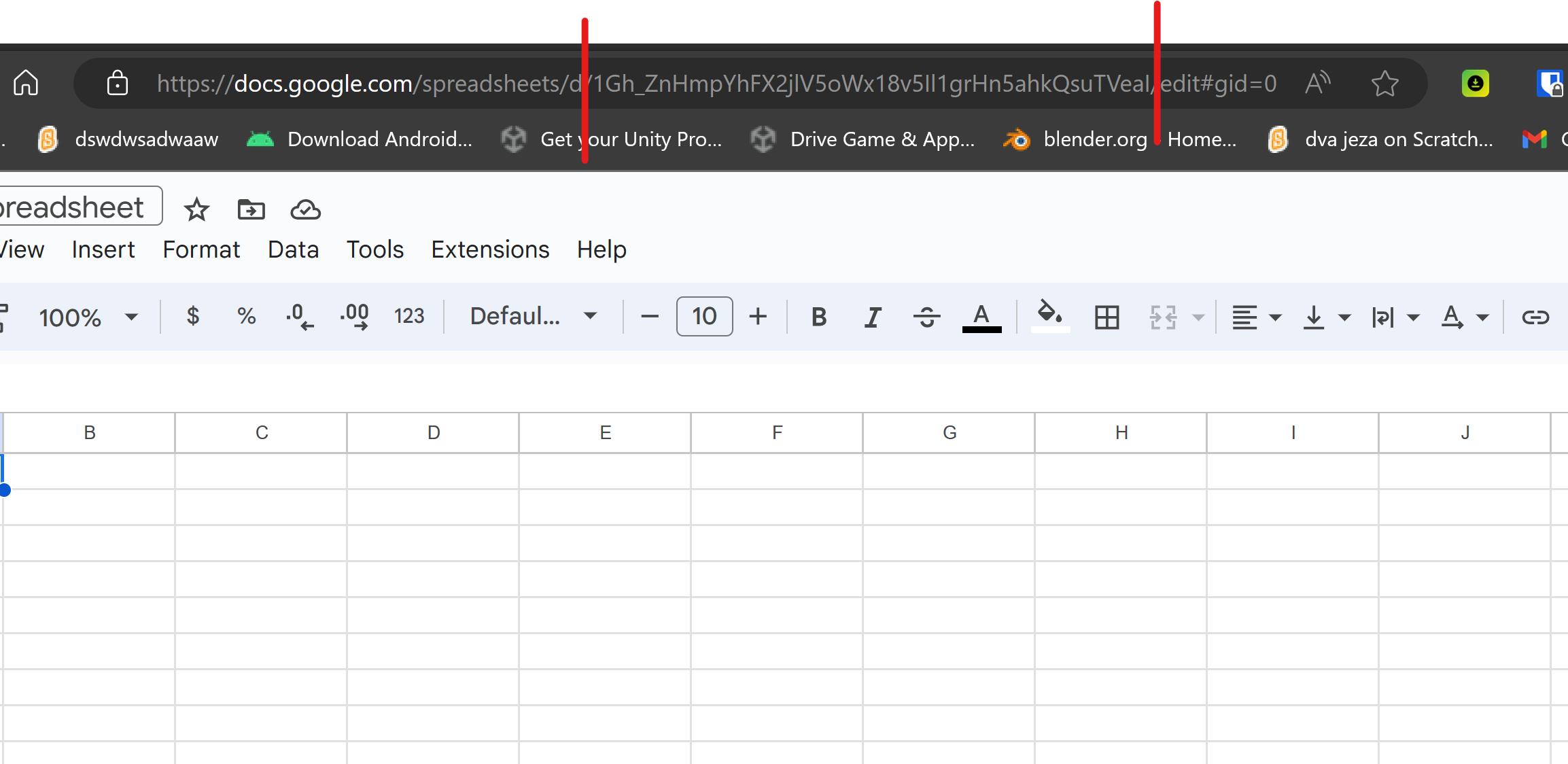Toggle italic formatting

873,317
